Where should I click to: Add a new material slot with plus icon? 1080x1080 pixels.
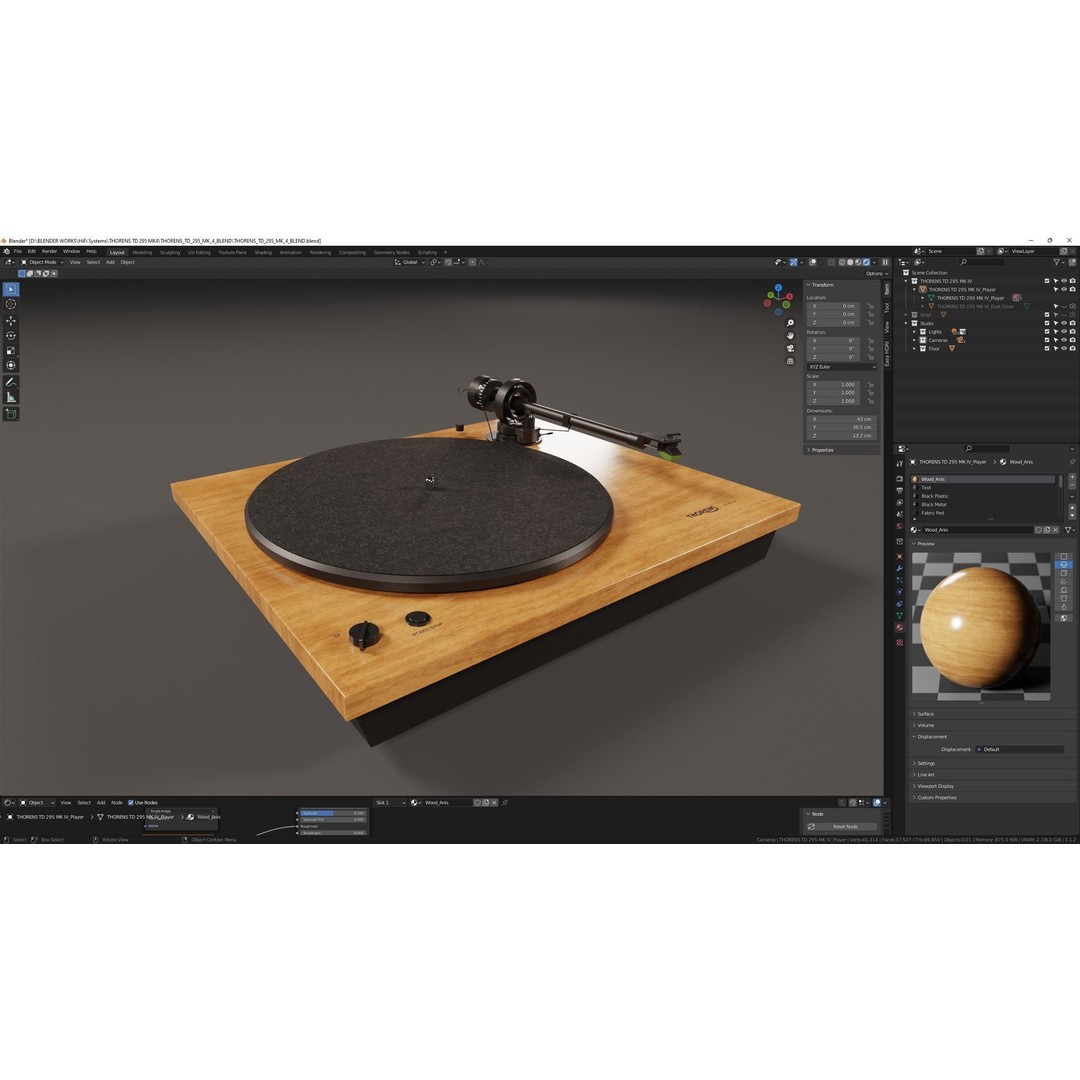coord(1071,476)
